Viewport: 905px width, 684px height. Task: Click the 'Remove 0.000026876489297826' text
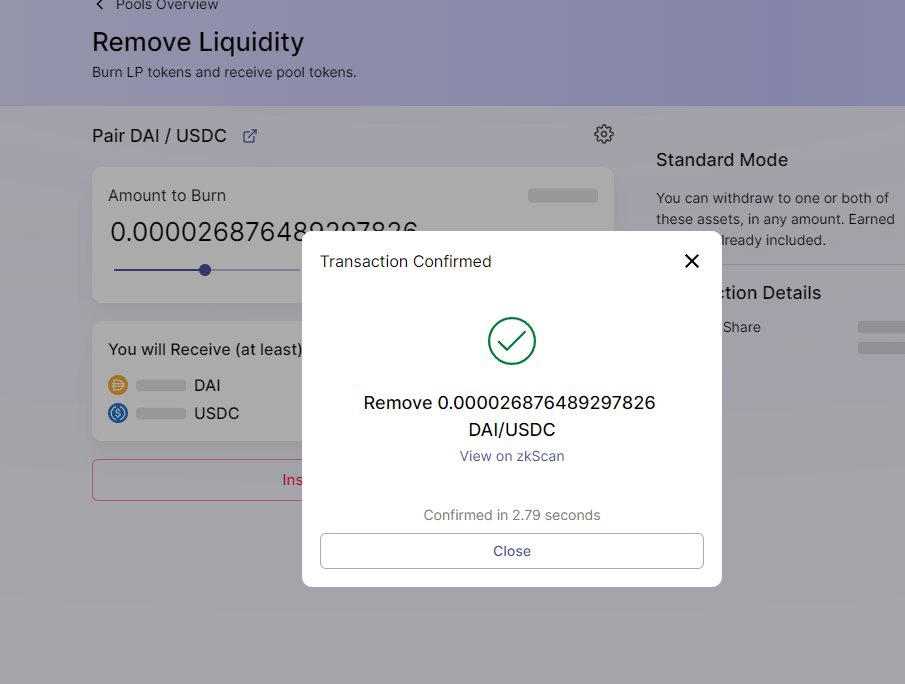click(509, 402)
